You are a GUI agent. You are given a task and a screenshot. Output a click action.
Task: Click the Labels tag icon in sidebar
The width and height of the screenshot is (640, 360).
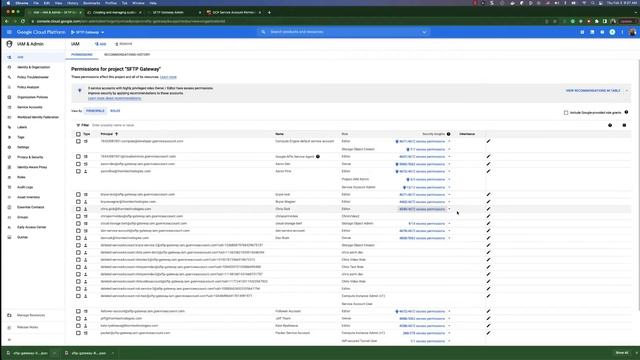tap(9, 127)
